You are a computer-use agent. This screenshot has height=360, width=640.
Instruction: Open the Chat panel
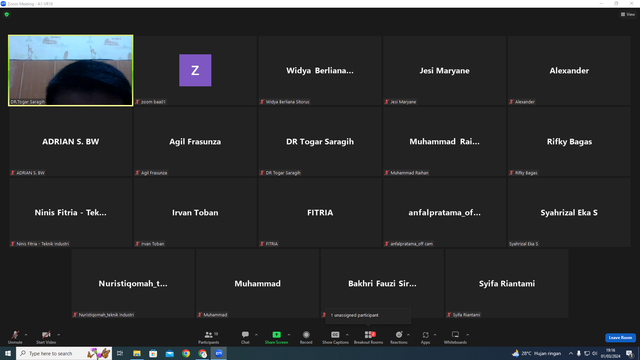coord(245,337)
